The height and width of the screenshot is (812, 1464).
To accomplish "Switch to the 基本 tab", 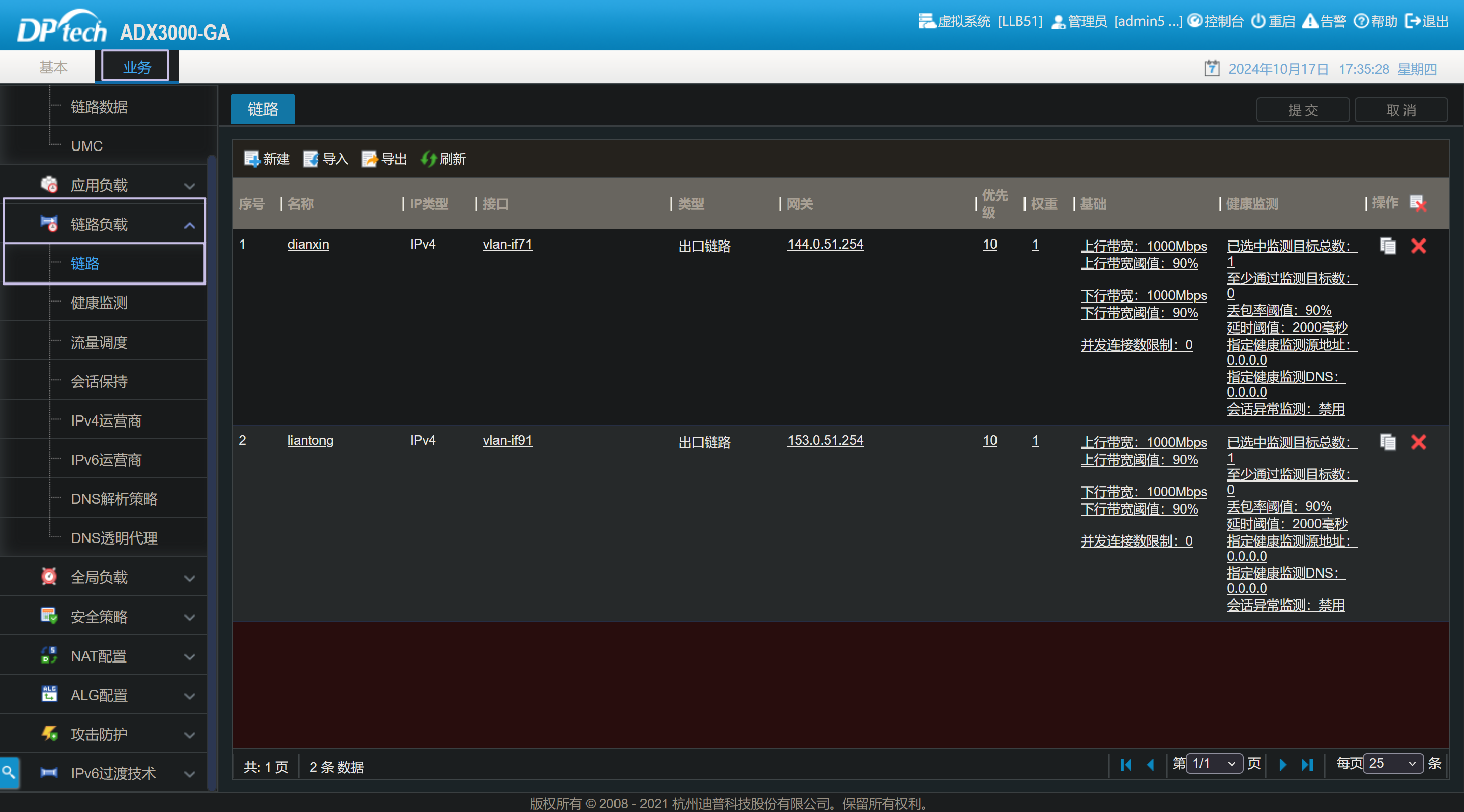I will (53, 67).
